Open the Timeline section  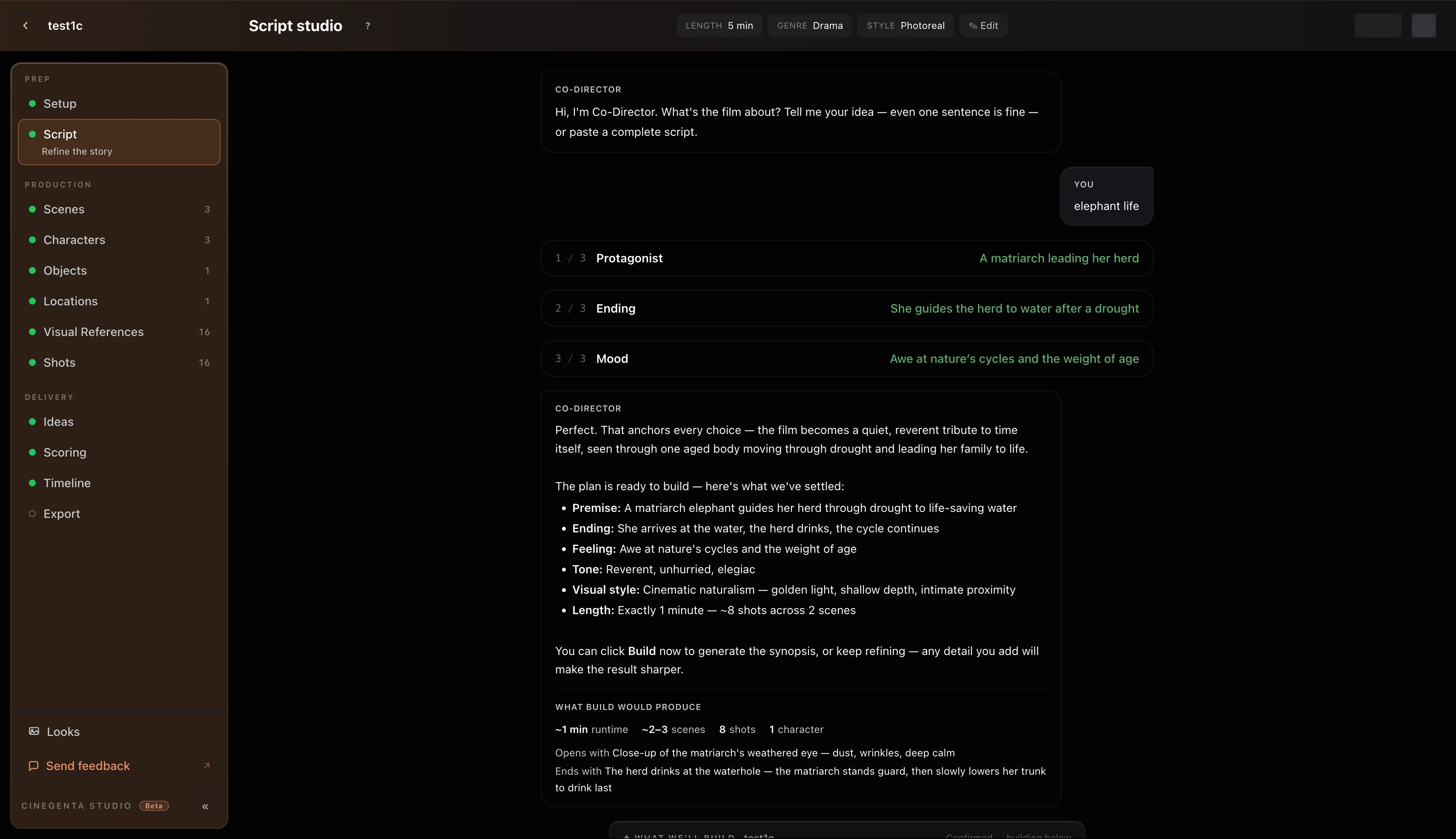(x=119, y=483)
